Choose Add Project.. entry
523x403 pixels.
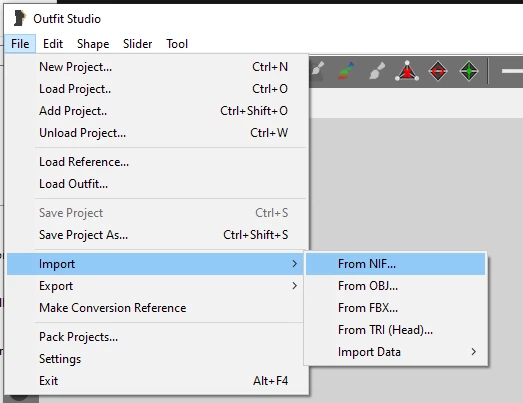(x=157, y=111)
